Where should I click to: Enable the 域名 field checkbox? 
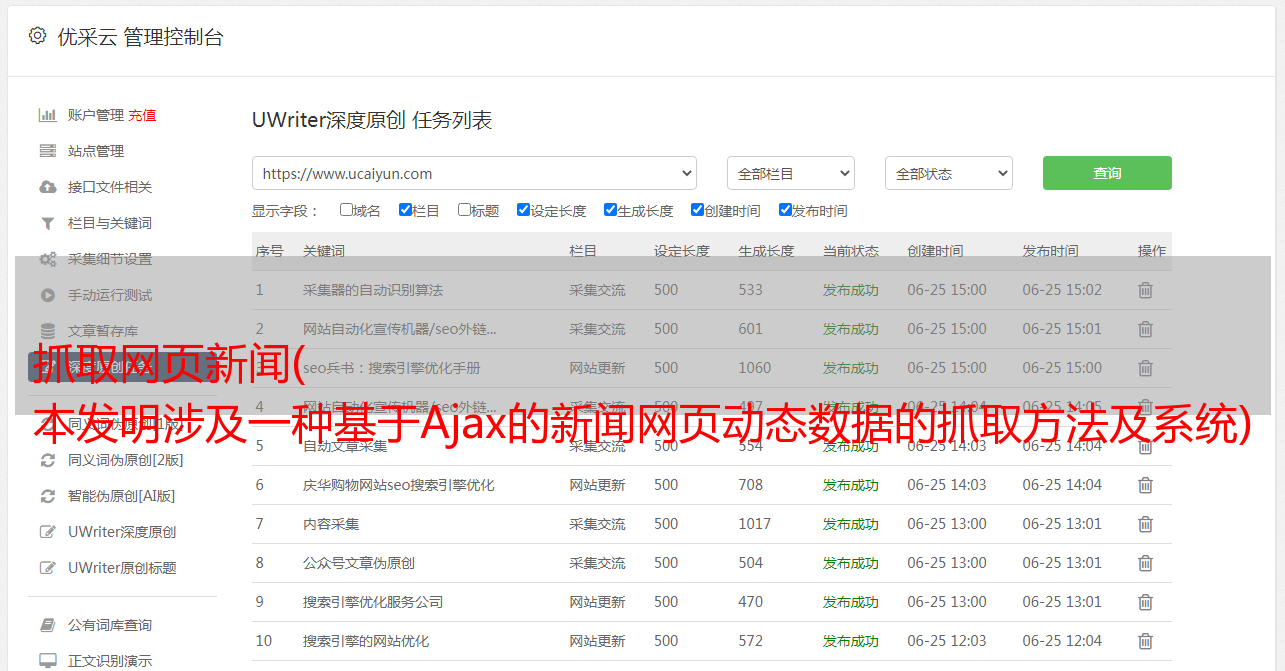pyautogui.click(x=346, y=210)
